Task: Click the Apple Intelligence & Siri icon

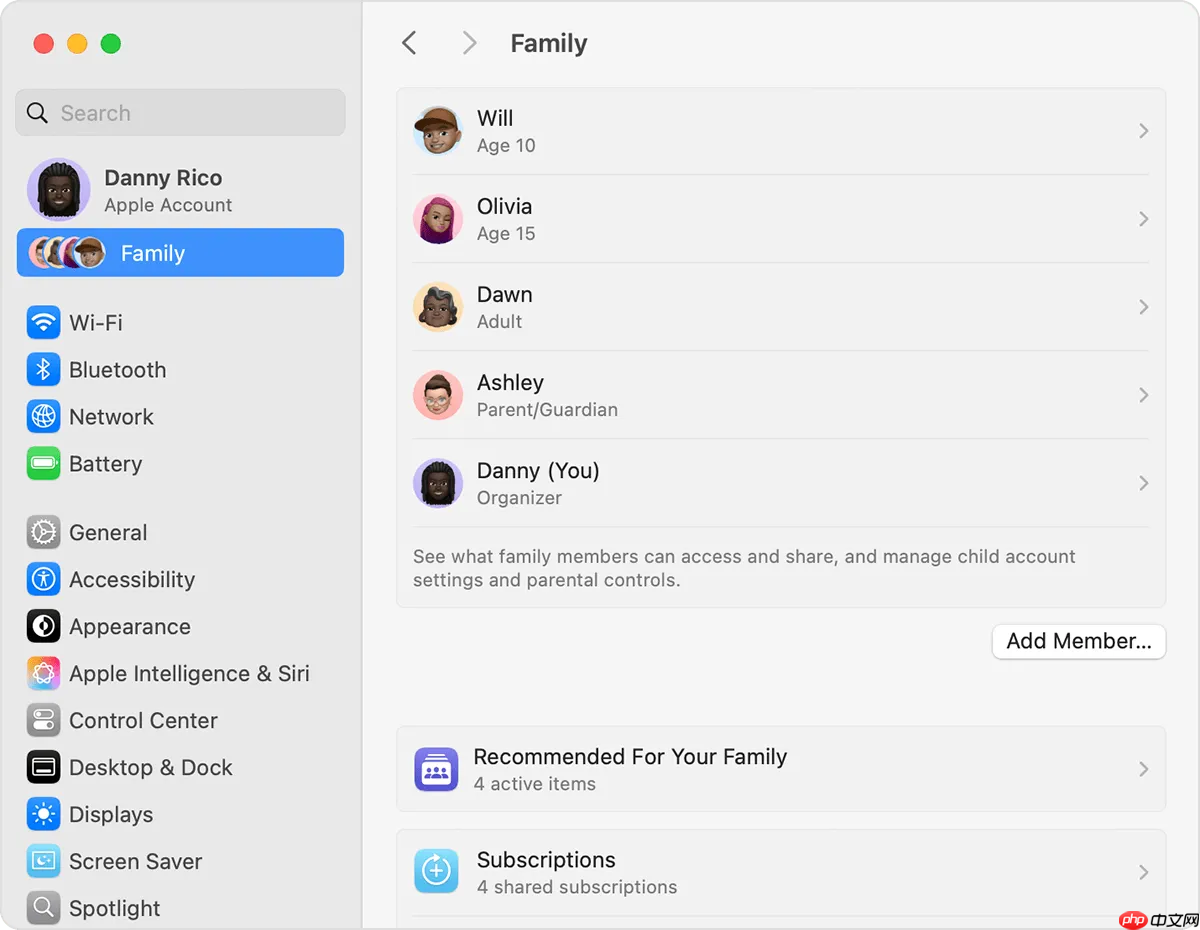Action: tap(43, 674)
